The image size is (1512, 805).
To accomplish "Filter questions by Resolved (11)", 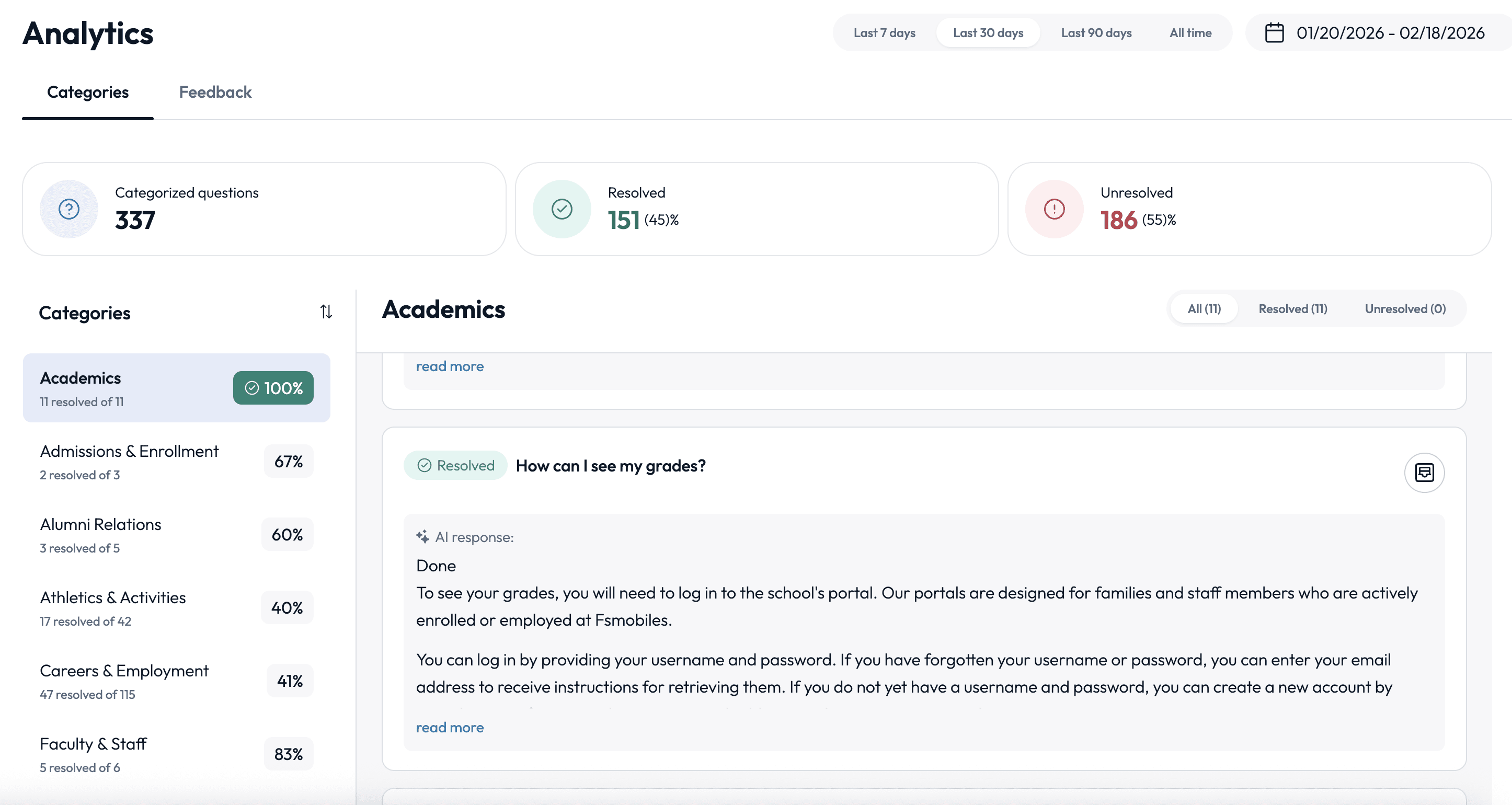I will [x=1292, y=308].
